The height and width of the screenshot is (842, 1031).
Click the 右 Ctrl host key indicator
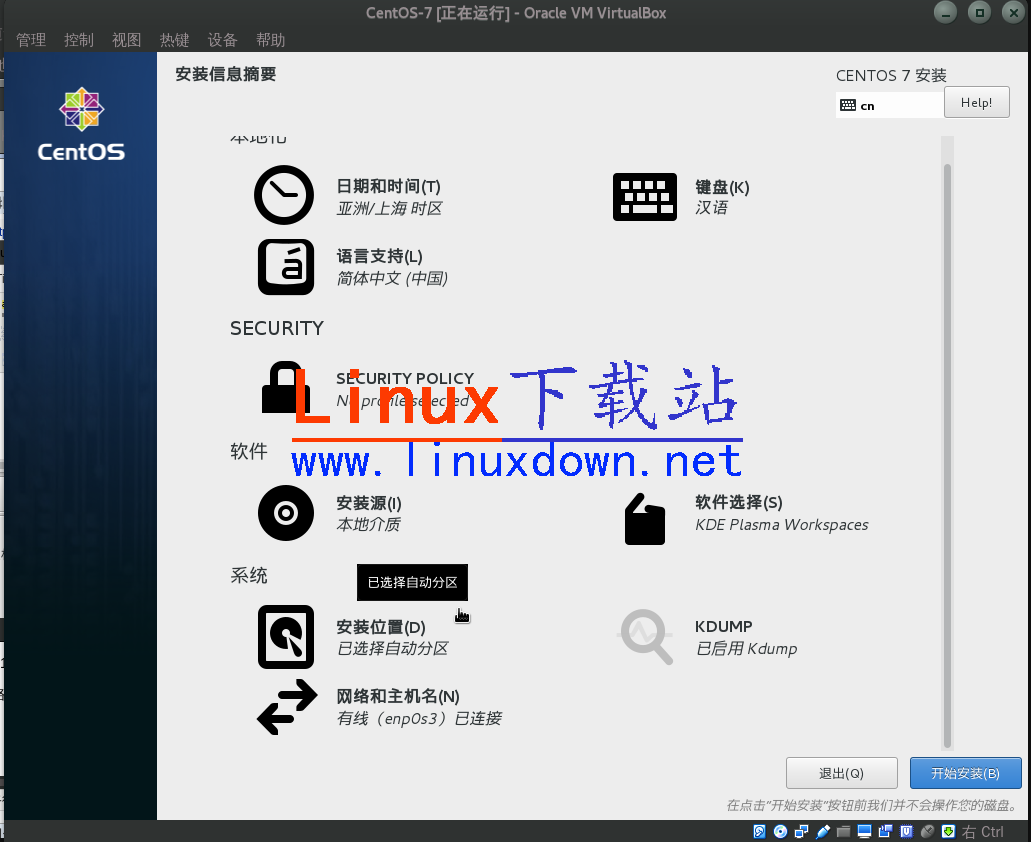coord(983,831)
